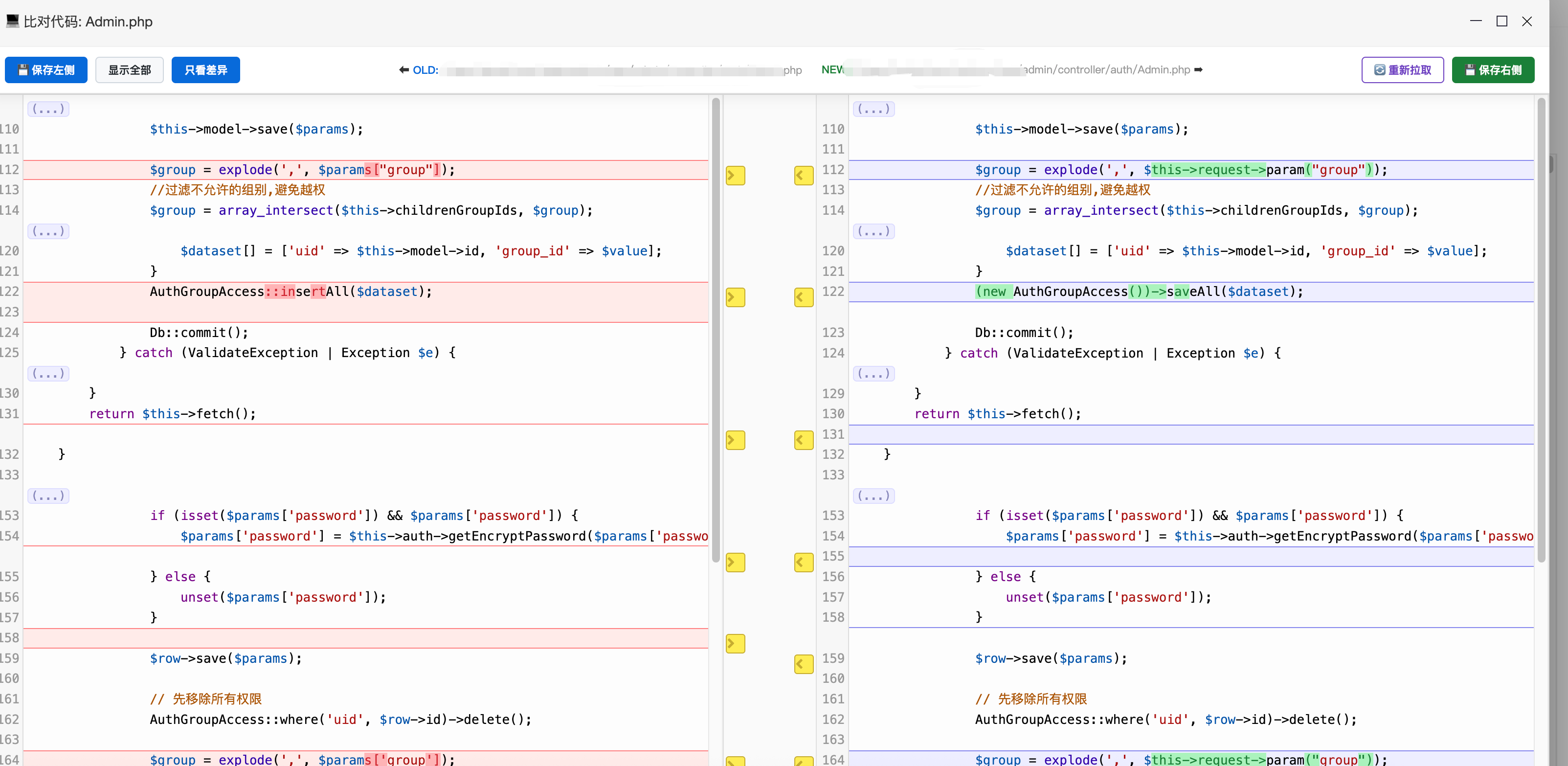The width and height of the screenshot is (1568, 766).
Task: Click left-arrow merge icon at right line 159
Action: 804,664
